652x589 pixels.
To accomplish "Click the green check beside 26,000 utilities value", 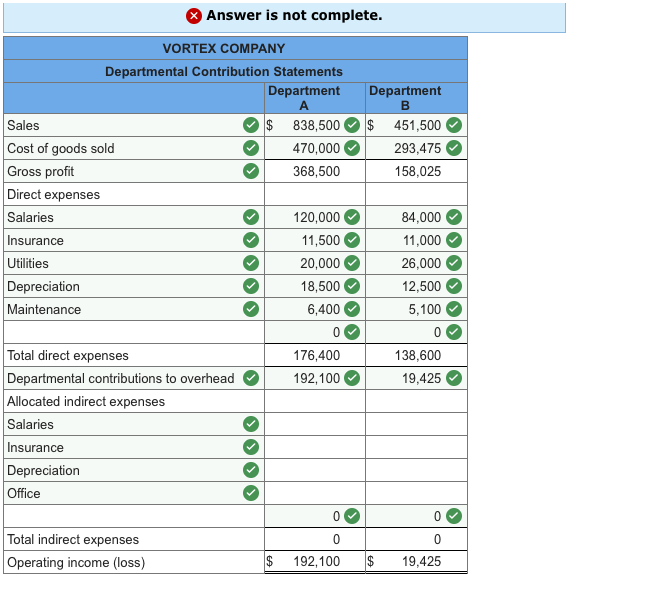I will 454,263.
